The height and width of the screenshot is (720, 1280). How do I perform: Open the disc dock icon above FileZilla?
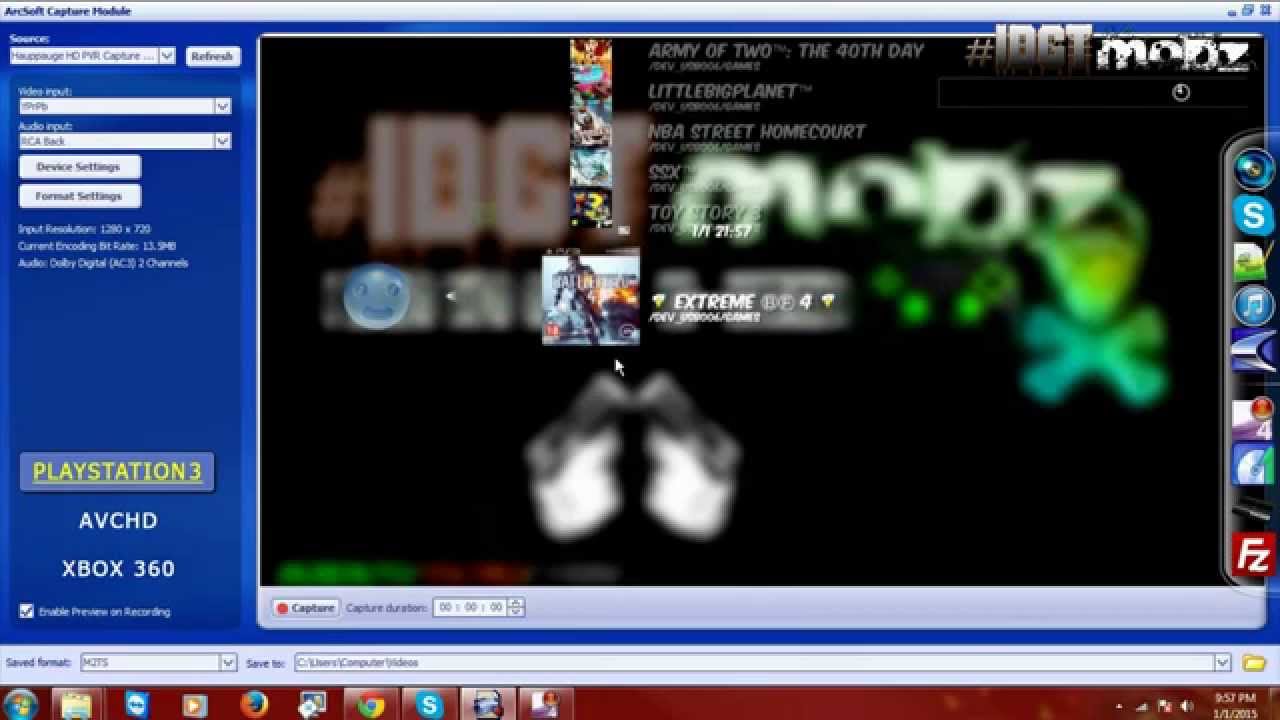click(x=1253, y=466)
